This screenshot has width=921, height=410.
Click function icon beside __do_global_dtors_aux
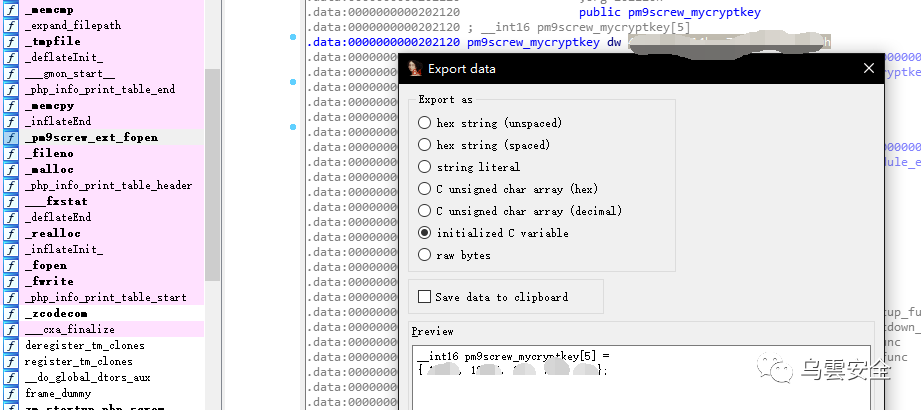[x=11, y=377]
